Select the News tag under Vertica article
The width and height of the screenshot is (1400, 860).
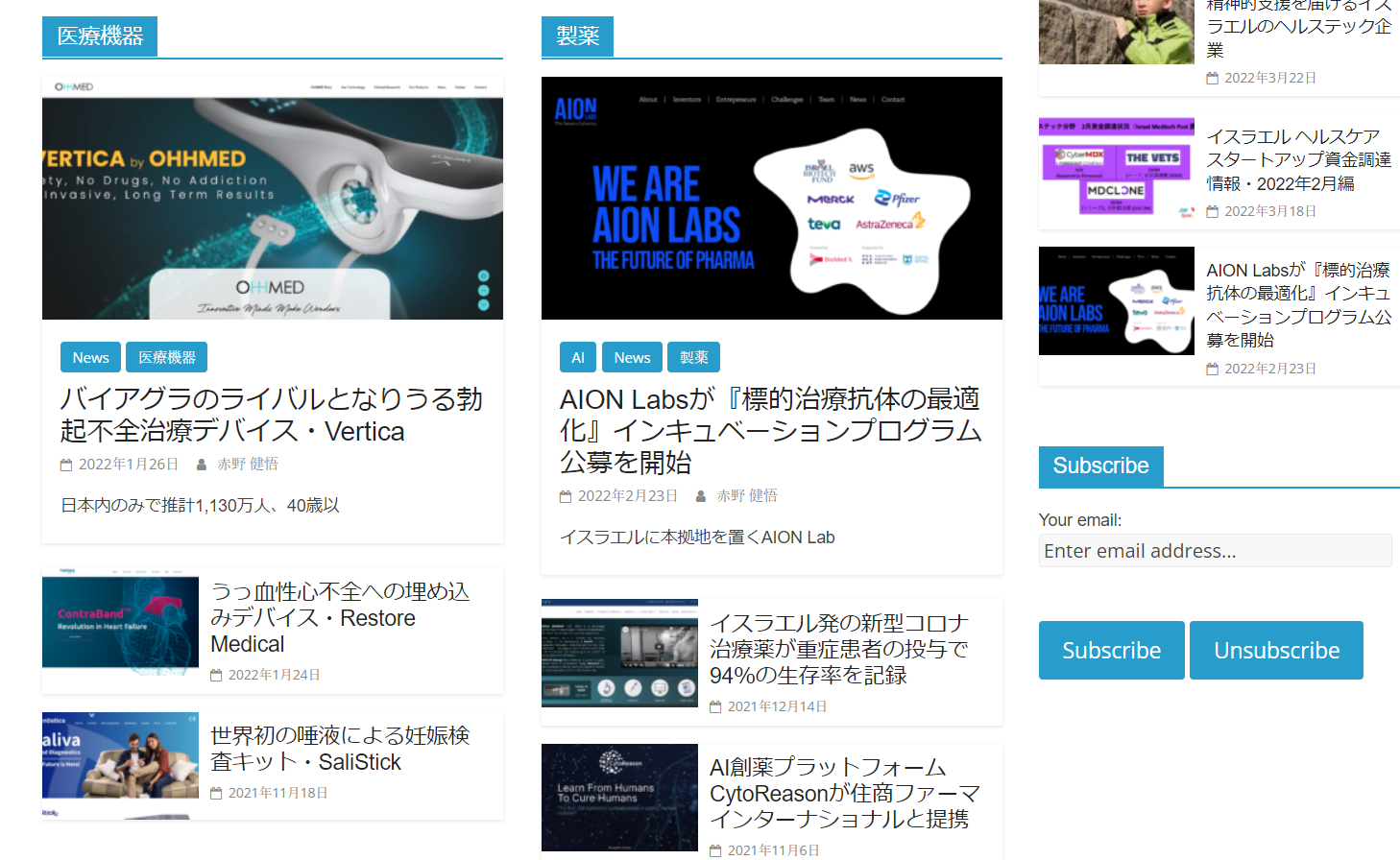pyautogui.click(x=91, y=357)
